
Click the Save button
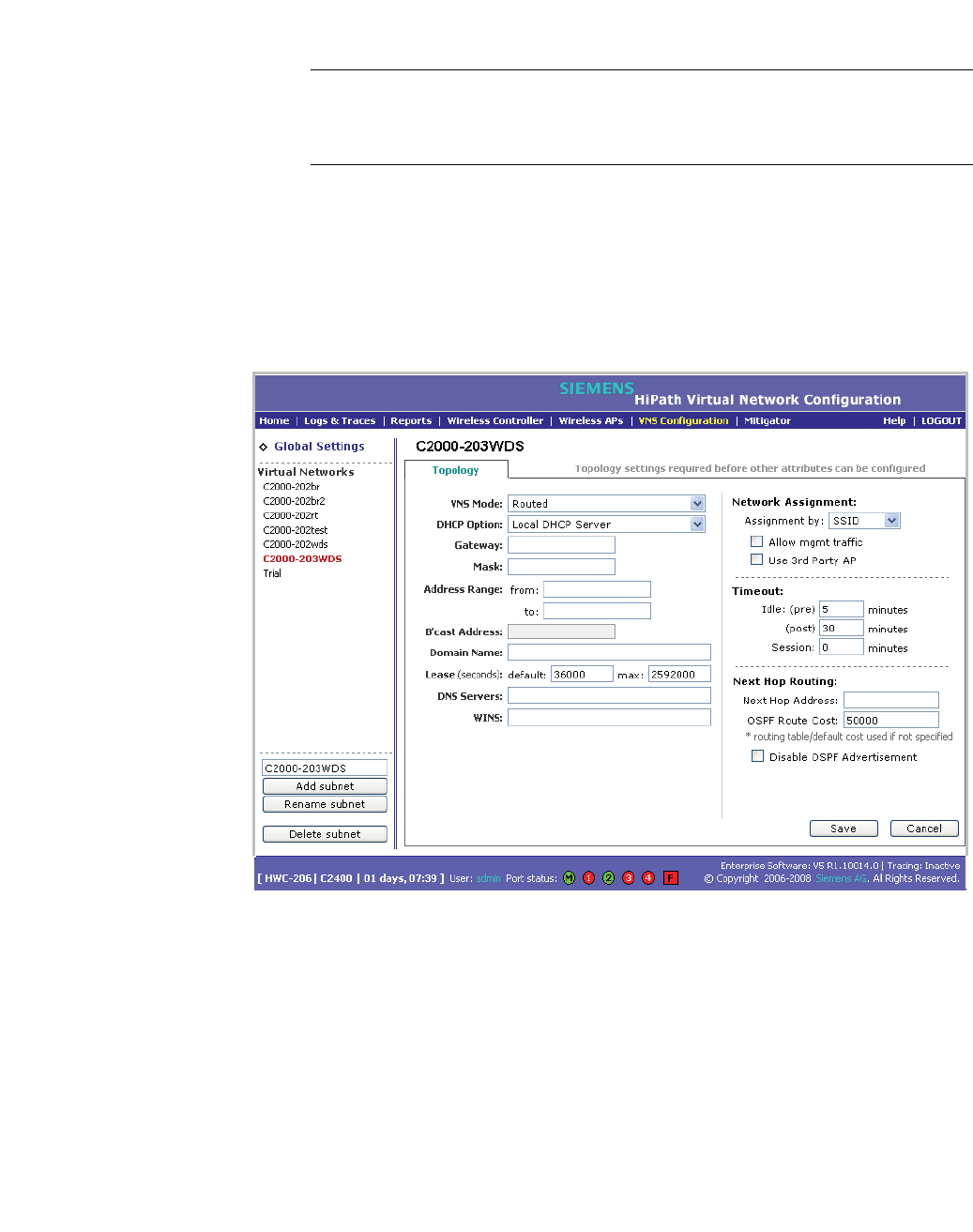844,829
